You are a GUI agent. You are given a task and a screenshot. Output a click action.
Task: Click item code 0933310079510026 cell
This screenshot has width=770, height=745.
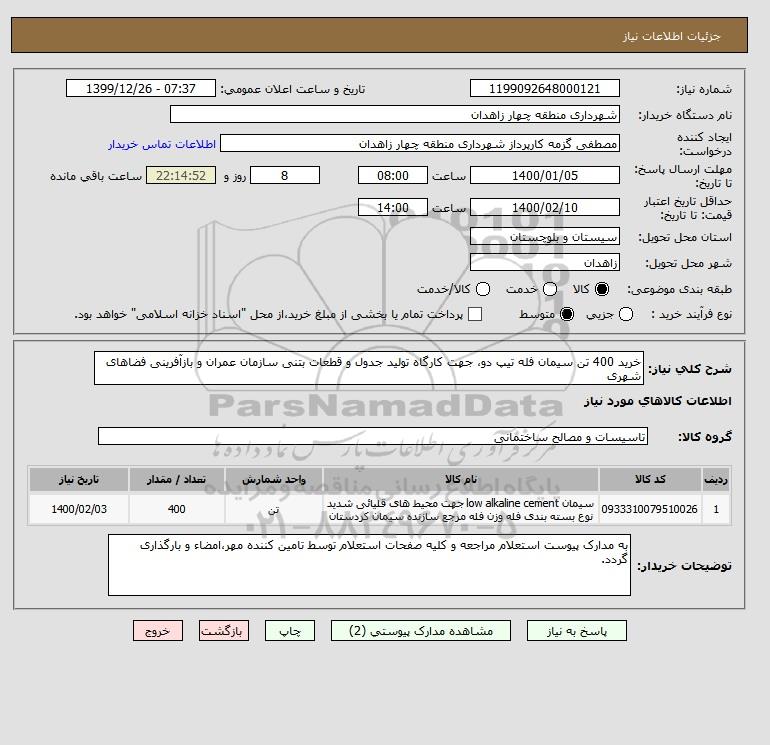click(650, 509)
